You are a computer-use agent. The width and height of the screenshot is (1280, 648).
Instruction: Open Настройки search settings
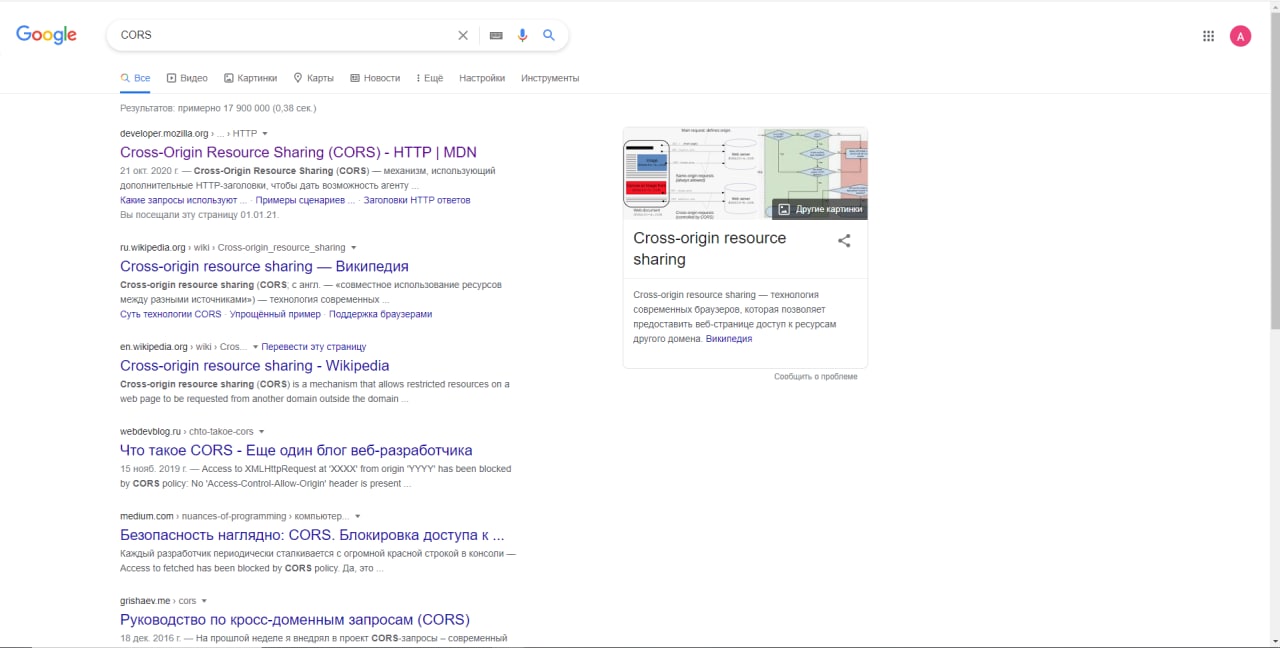[x=482, y=78]
